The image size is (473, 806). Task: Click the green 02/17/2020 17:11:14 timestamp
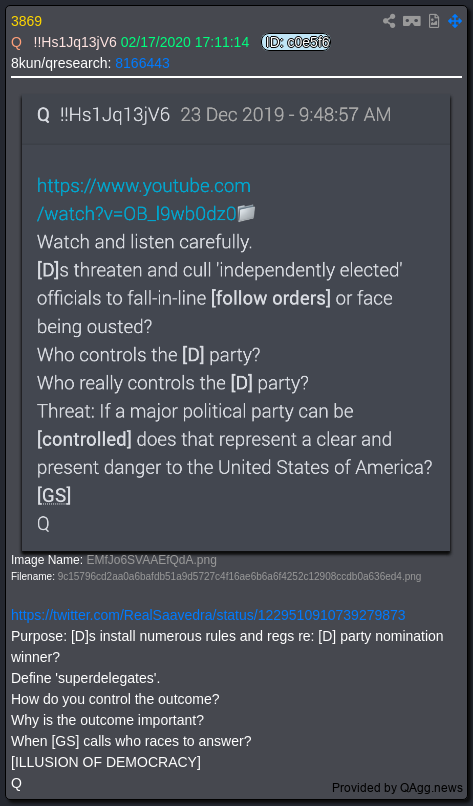click(185, 42)
